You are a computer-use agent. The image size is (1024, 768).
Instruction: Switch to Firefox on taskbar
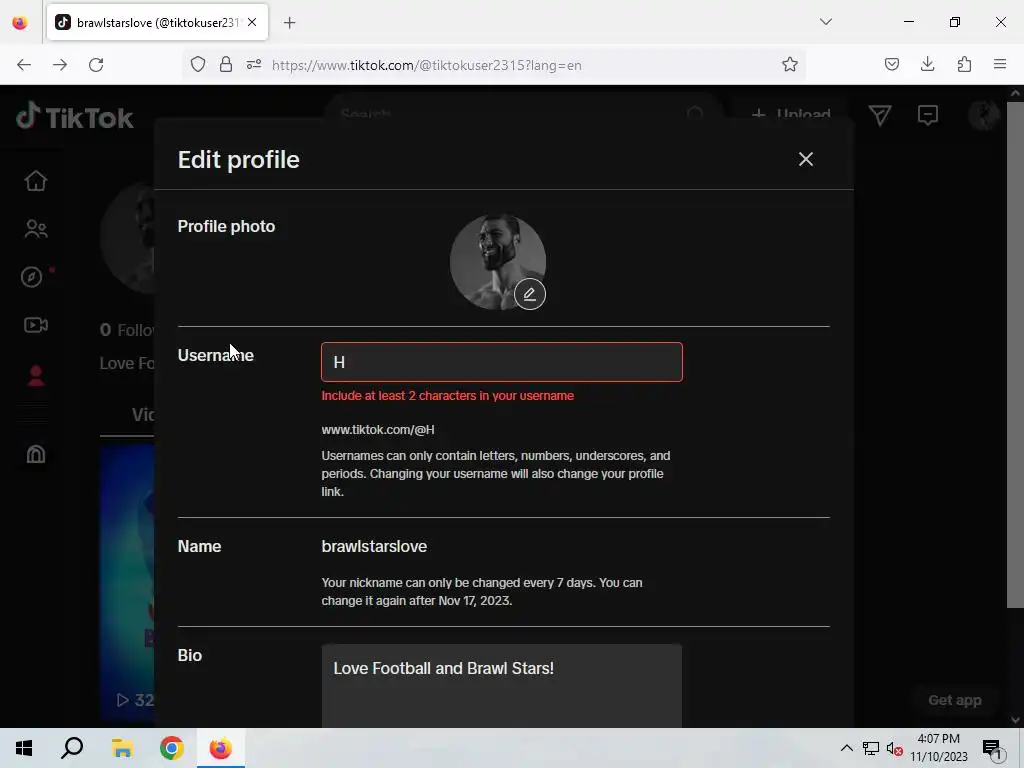click(221, 748)
